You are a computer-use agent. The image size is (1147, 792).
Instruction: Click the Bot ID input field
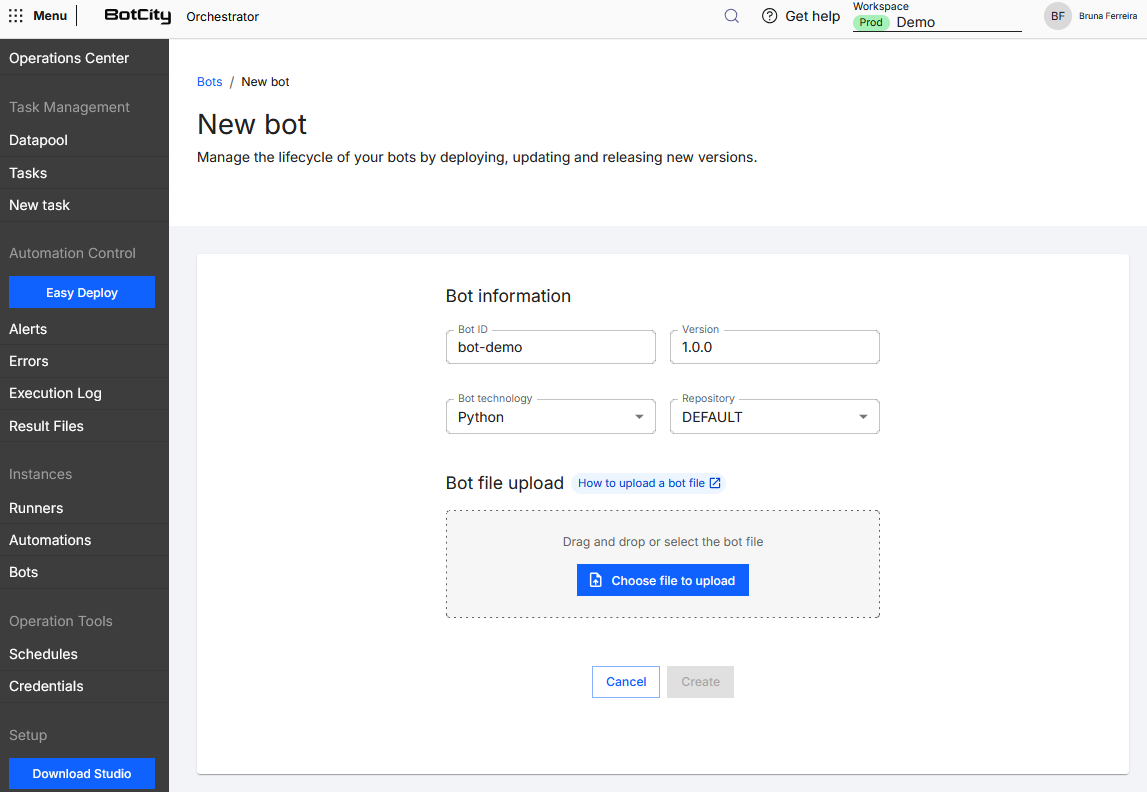tap(551, 347)
